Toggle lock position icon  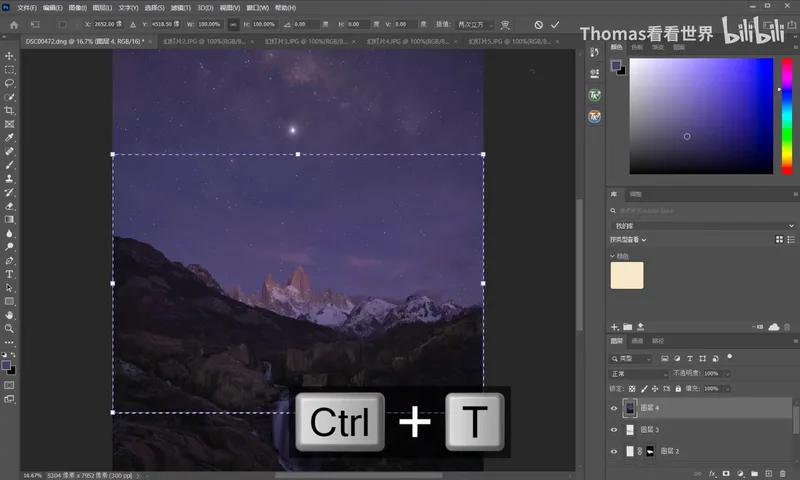[x=655, y=389]
